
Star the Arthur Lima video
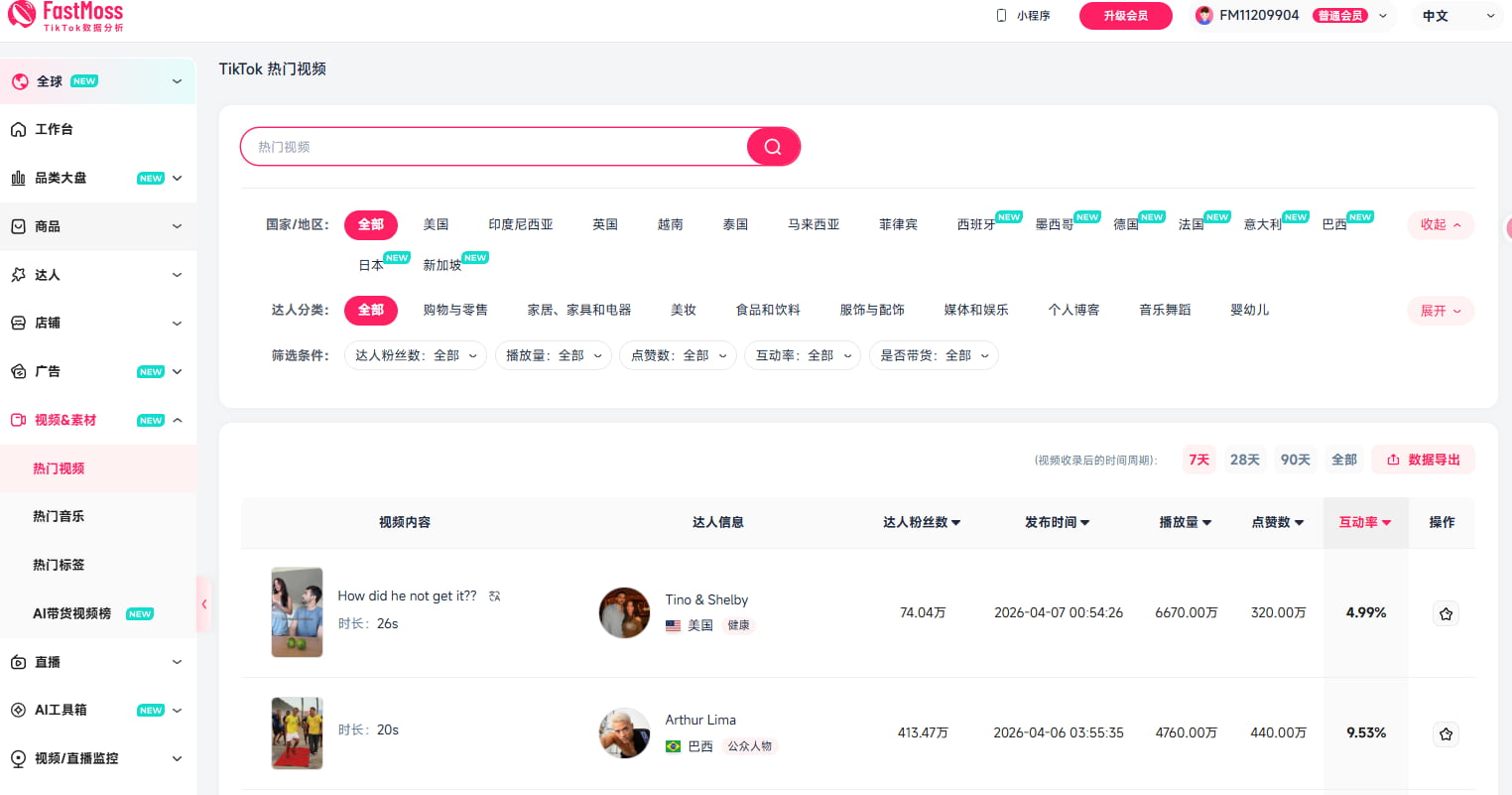(x=1446, y=733)
